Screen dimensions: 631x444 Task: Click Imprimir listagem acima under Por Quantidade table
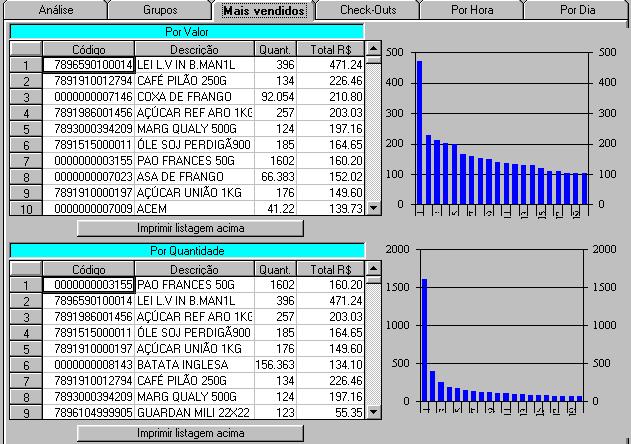tap(190, 433)
